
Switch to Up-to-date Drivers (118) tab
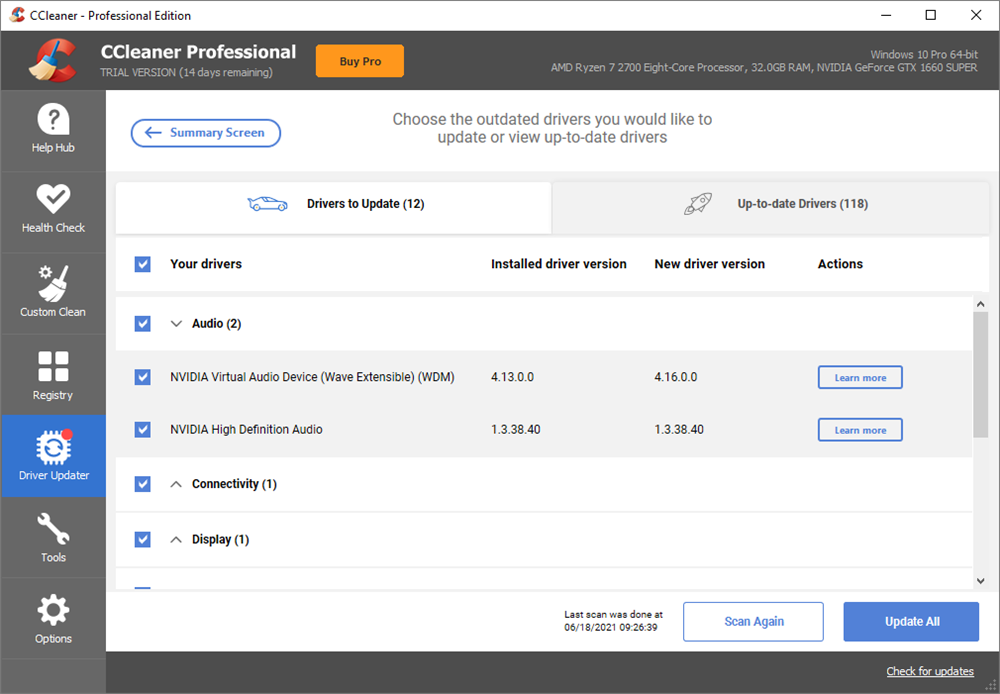(x=770, y=205)
